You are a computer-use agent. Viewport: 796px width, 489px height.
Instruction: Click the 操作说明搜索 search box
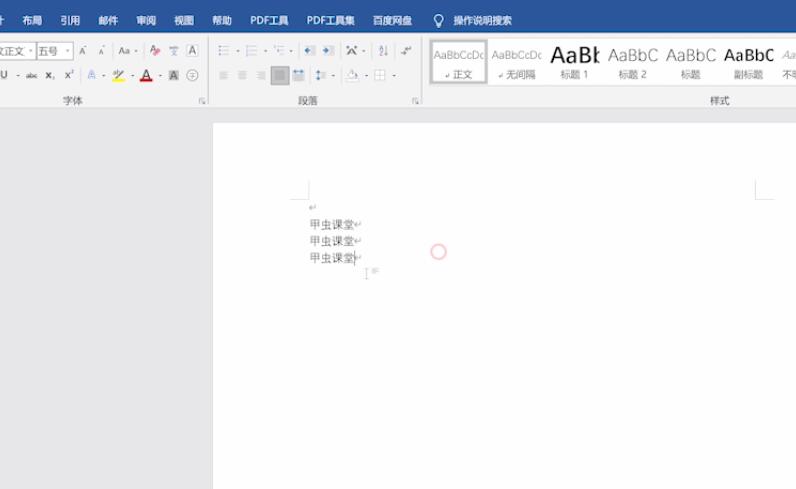coord(482,20)
